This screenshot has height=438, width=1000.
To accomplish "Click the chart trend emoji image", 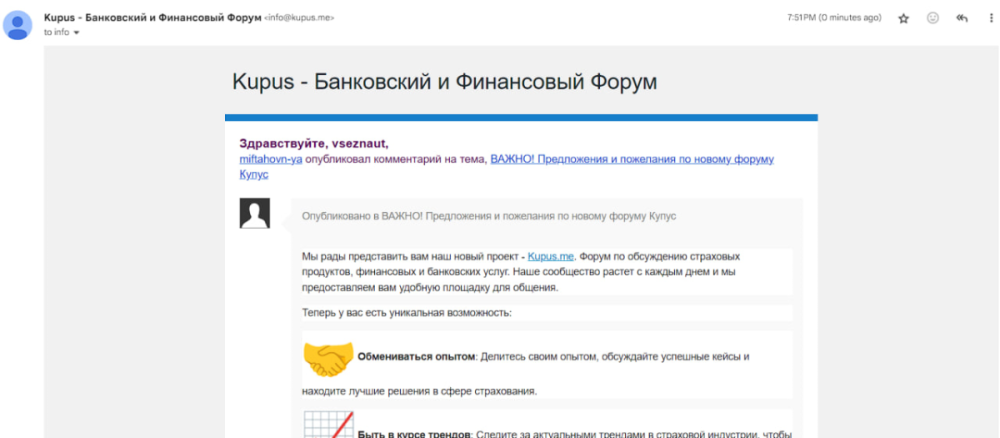I will coord(328,424).
